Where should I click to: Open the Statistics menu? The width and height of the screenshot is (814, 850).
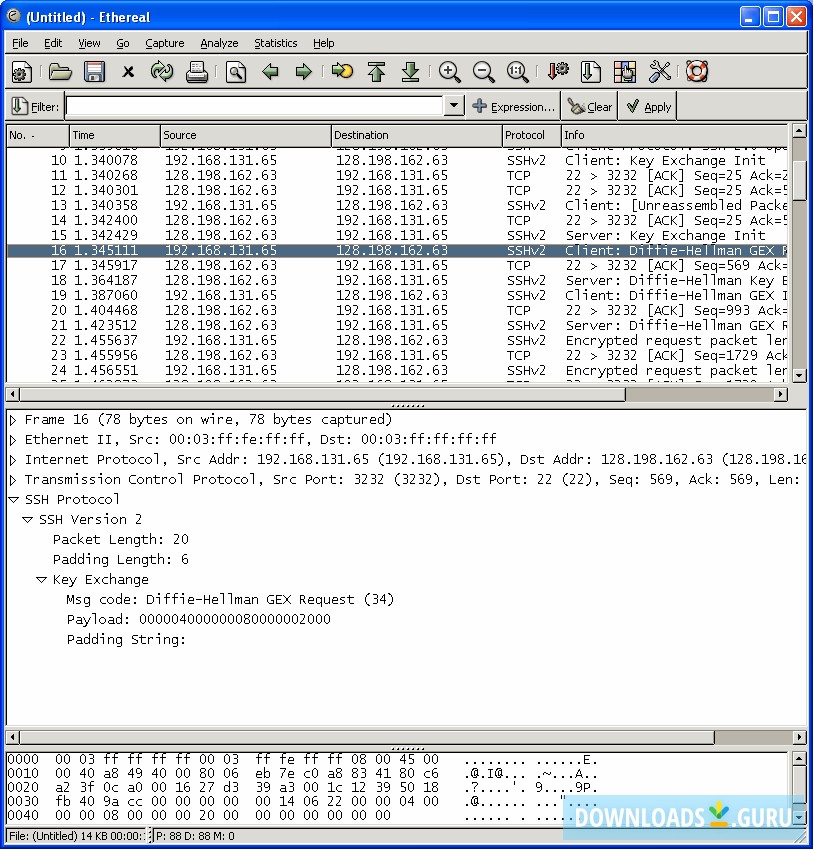point(275,43)
